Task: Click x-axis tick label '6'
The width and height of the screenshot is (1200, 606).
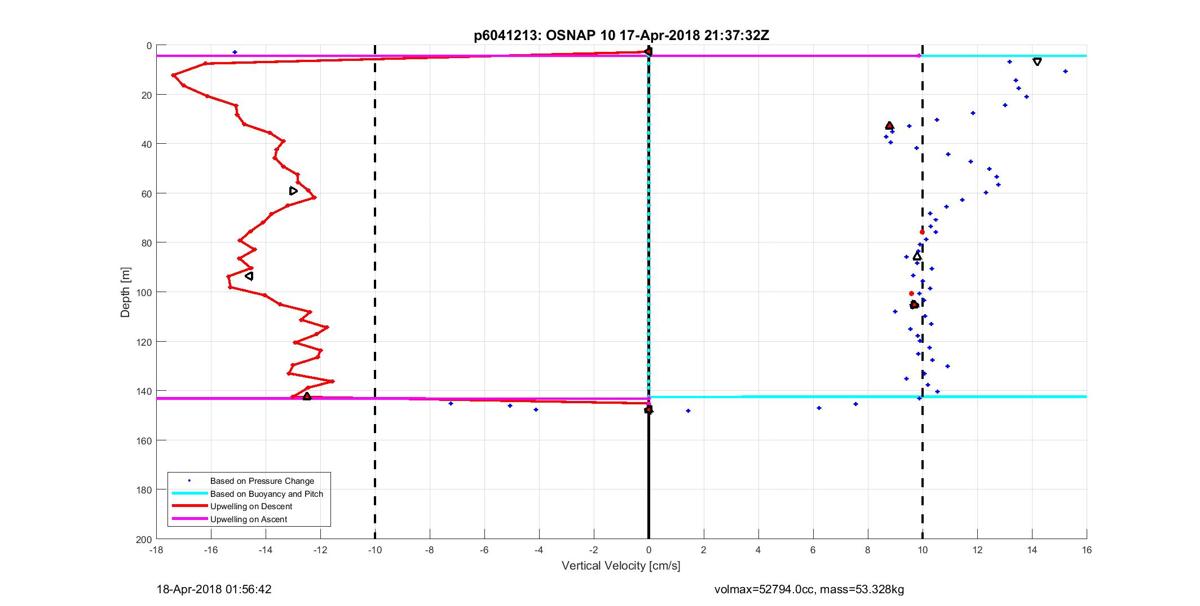Action: [813, 550]
